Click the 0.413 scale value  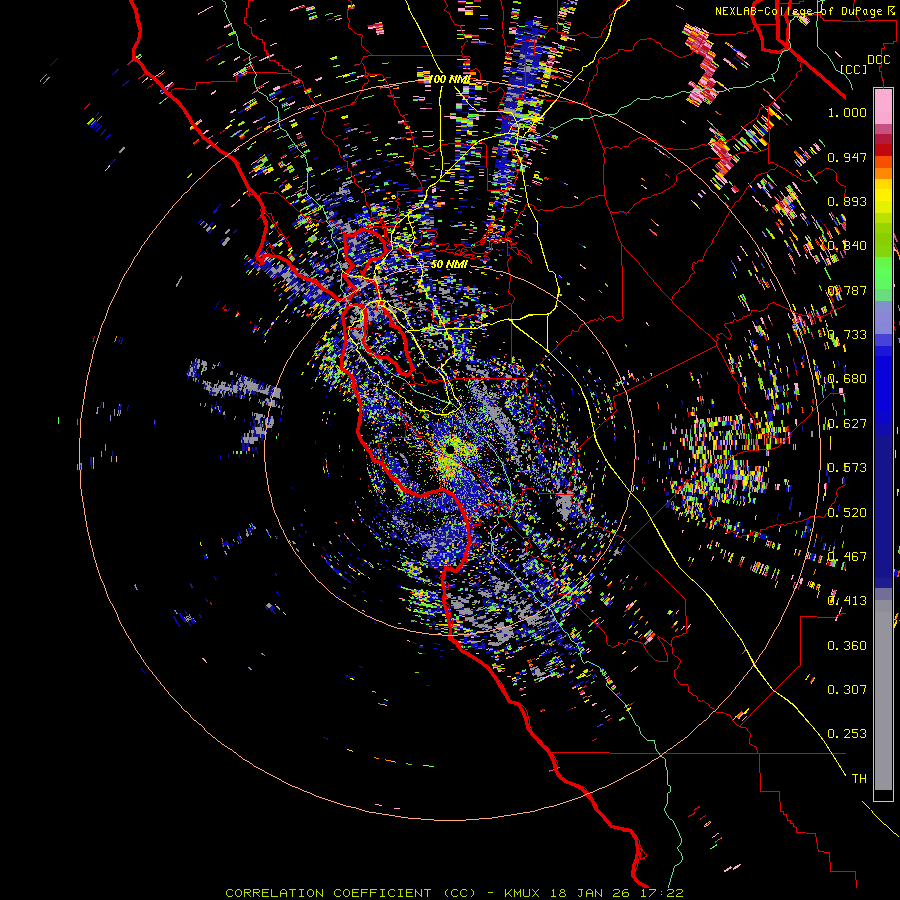point(847,601)
